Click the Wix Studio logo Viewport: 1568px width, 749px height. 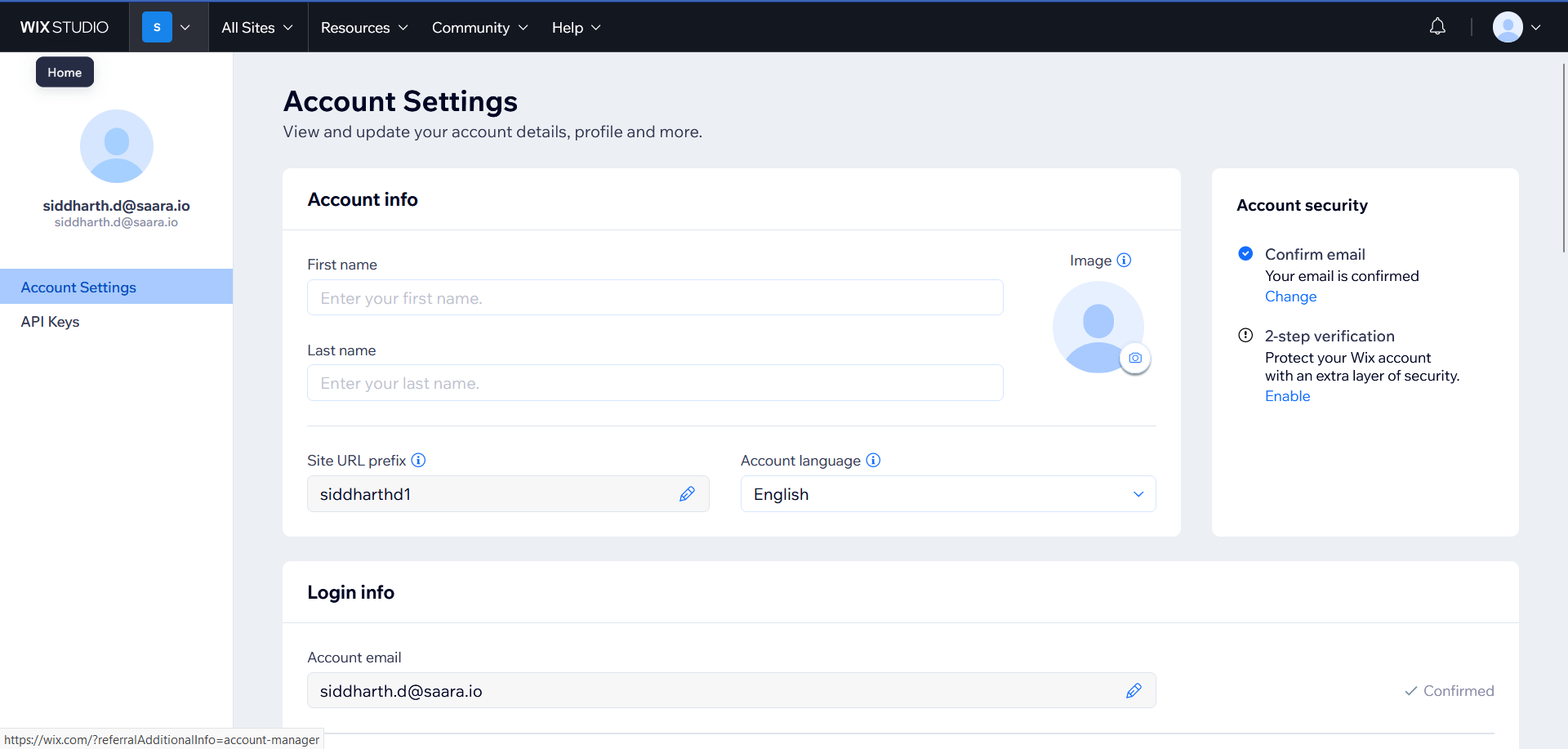coord(65,27)
